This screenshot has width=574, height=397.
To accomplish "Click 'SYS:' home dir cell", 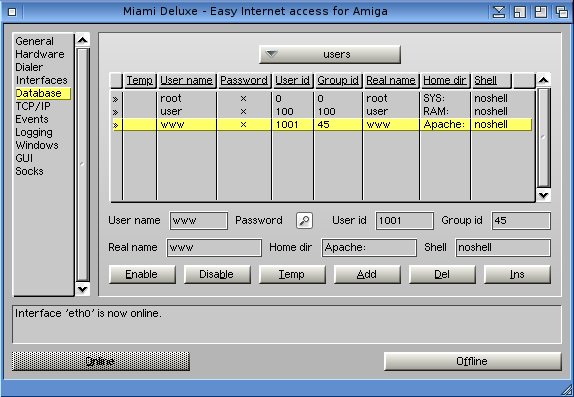I will point(434,99).
